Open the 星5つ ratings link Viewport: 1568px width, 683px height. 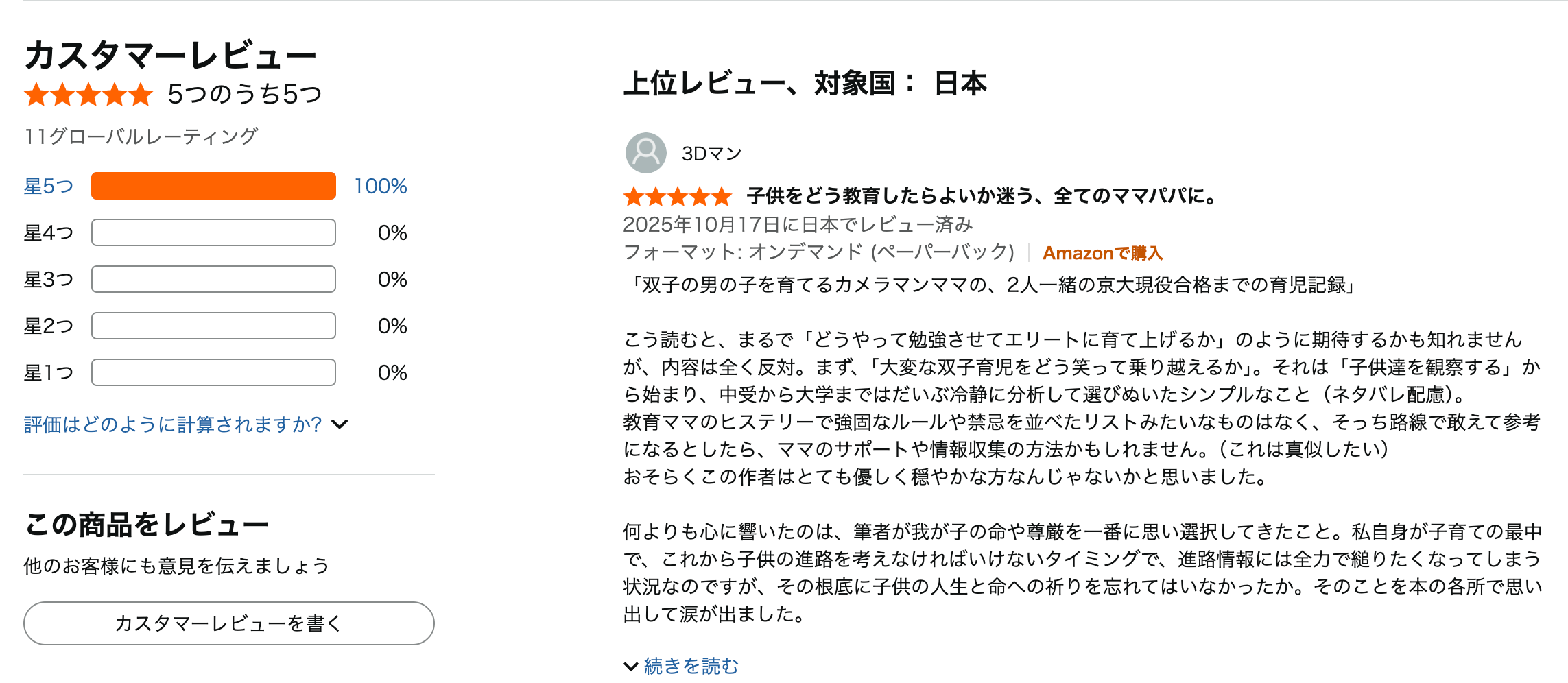48,186
